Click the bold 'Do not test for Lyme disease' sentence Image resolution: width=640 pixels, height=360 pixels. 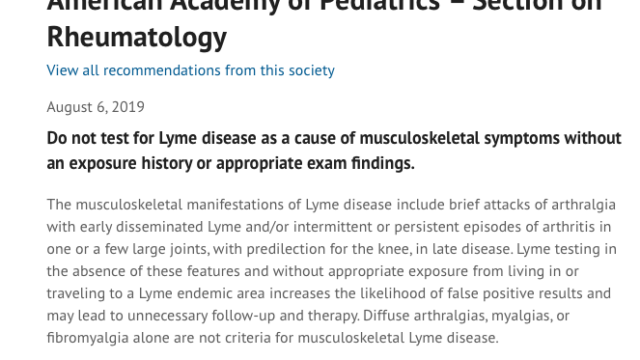point(334,151)
